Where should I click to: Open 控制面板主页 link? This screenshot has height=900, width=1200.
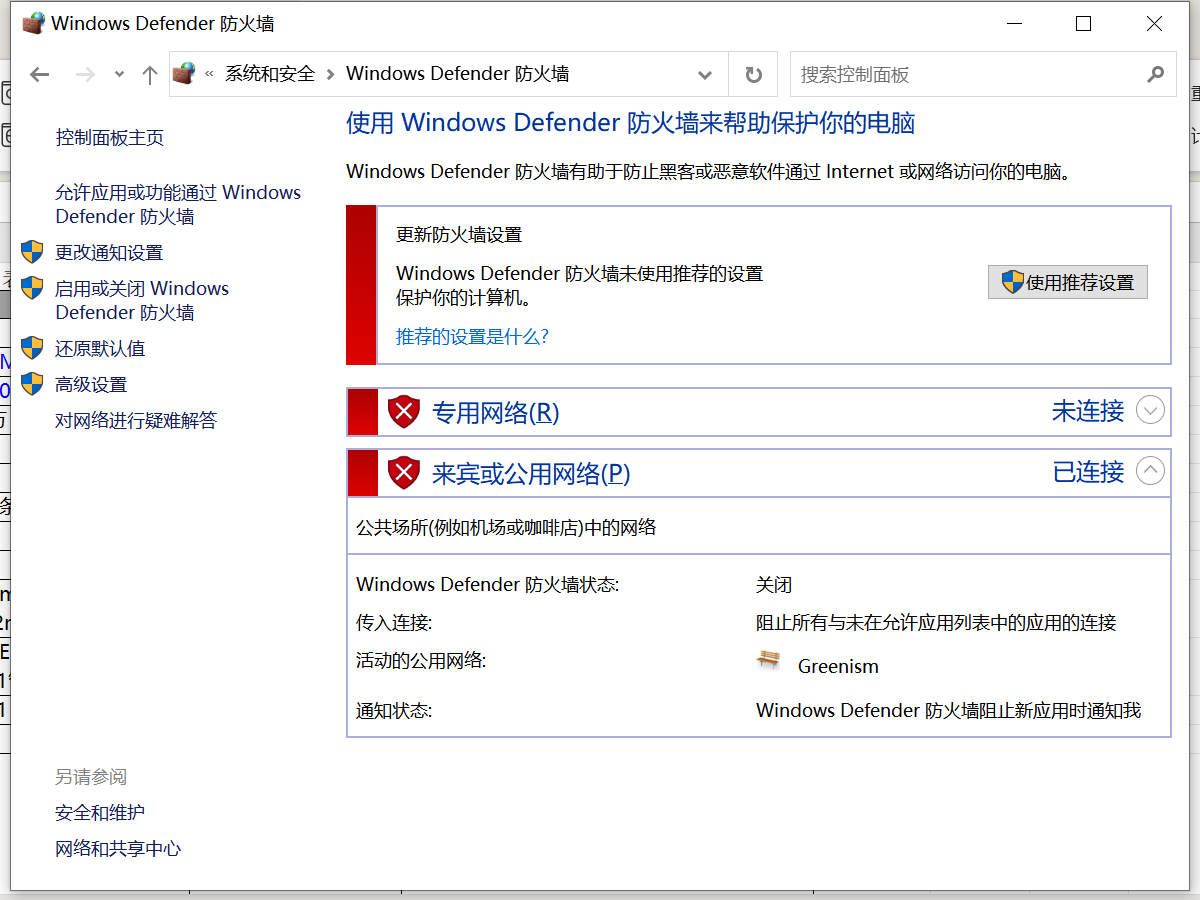pyautogui.click(x=109, y=138)
